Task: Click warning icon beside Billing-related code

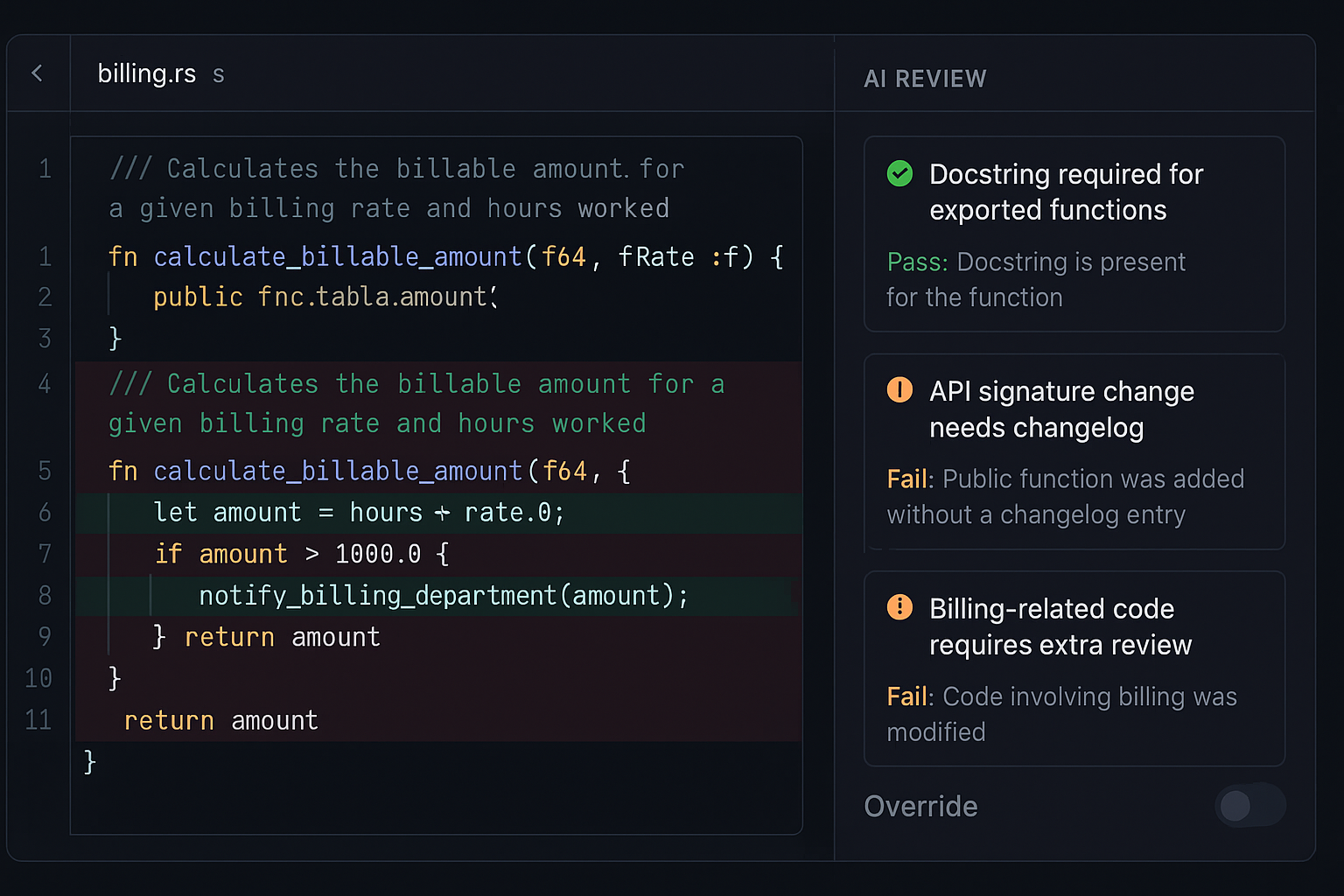Action: (x=899, y=607)
